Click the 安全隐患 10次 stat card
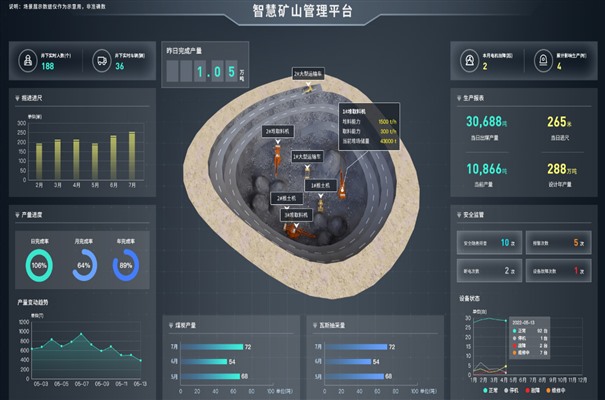 point(489,243)
